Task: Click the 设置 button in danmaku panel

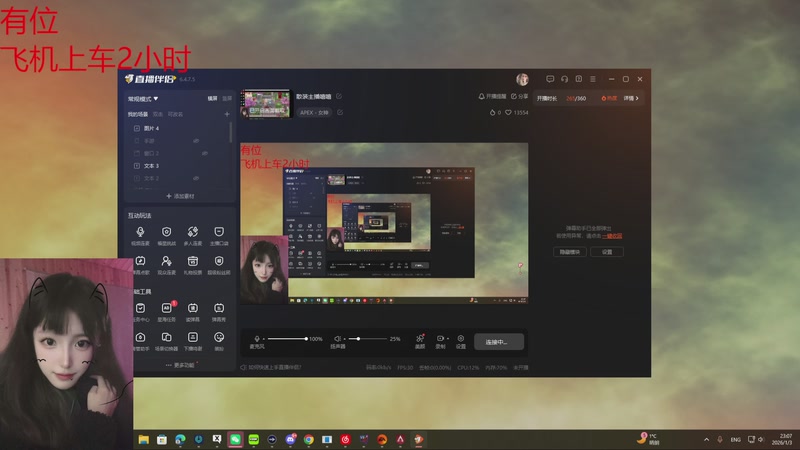Action: point(607,252)
